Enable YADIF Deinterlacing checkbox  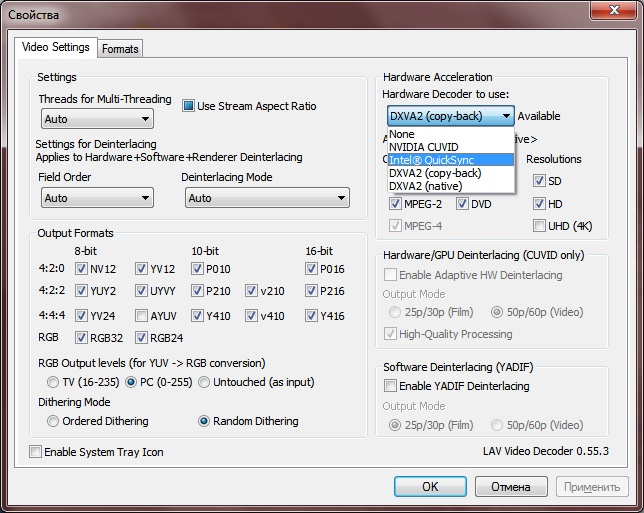391,386
